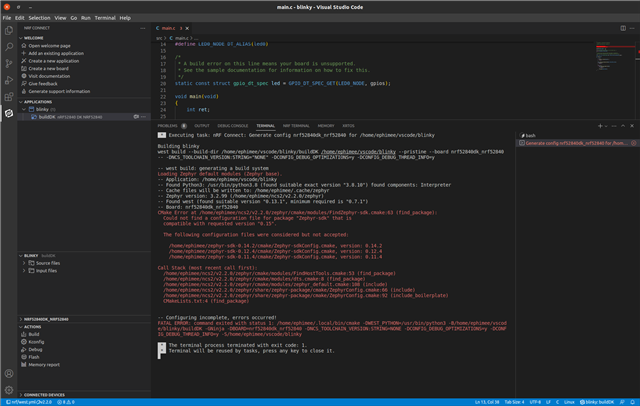This screenshot has height=406, width=640.
Task: Create a new terminal with plus icon
Action: pos(600,126)
